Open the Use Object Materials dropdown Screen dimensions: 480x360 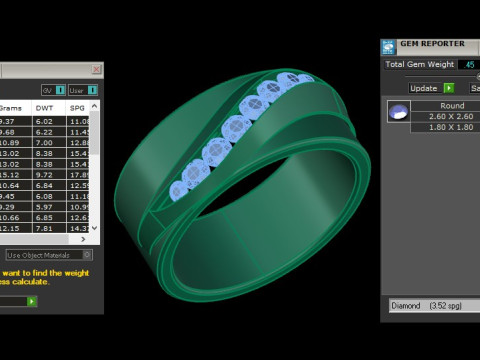(49, 255)
